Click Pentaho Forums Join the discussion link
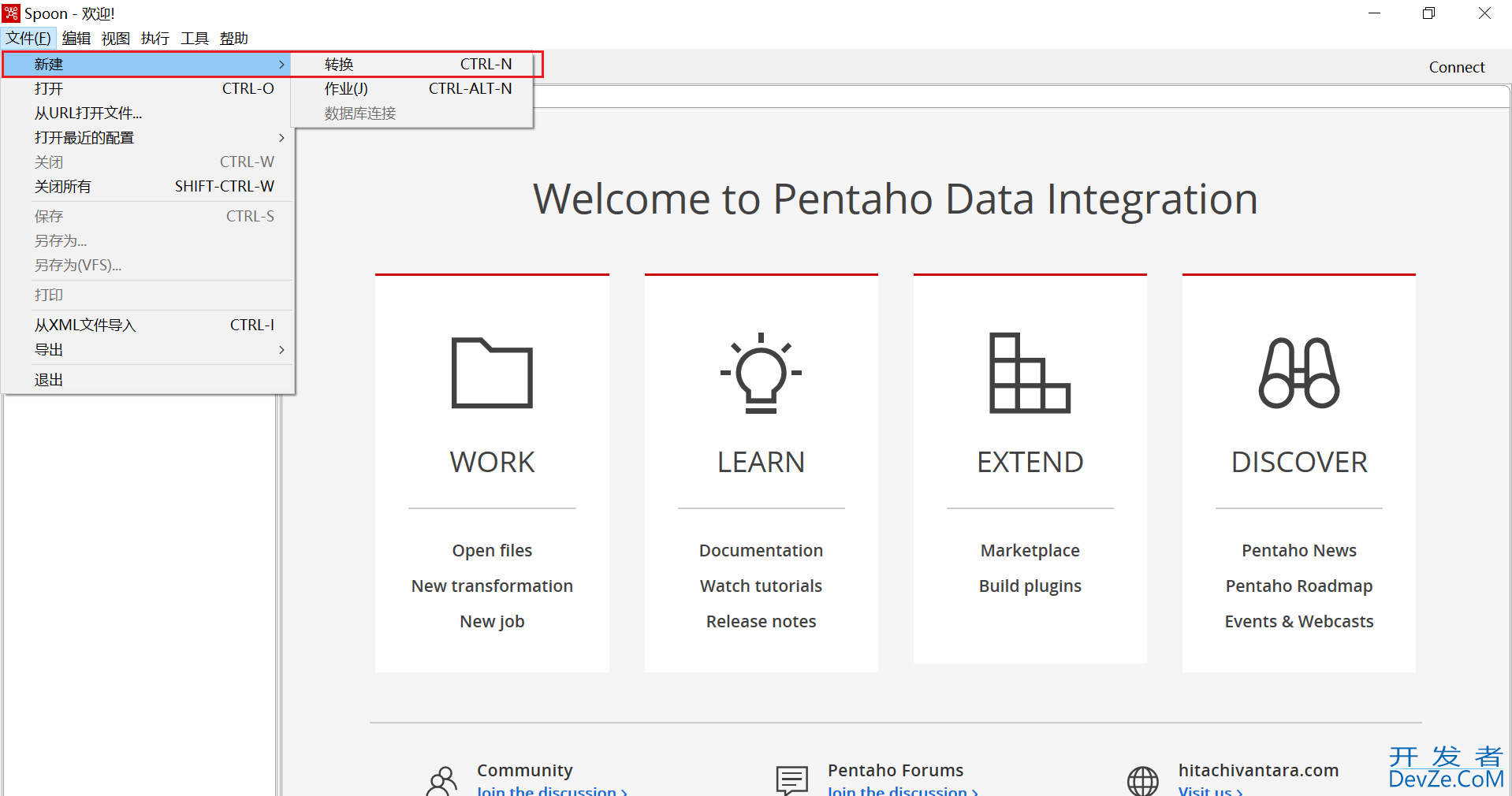 click(x=903, y=790)
